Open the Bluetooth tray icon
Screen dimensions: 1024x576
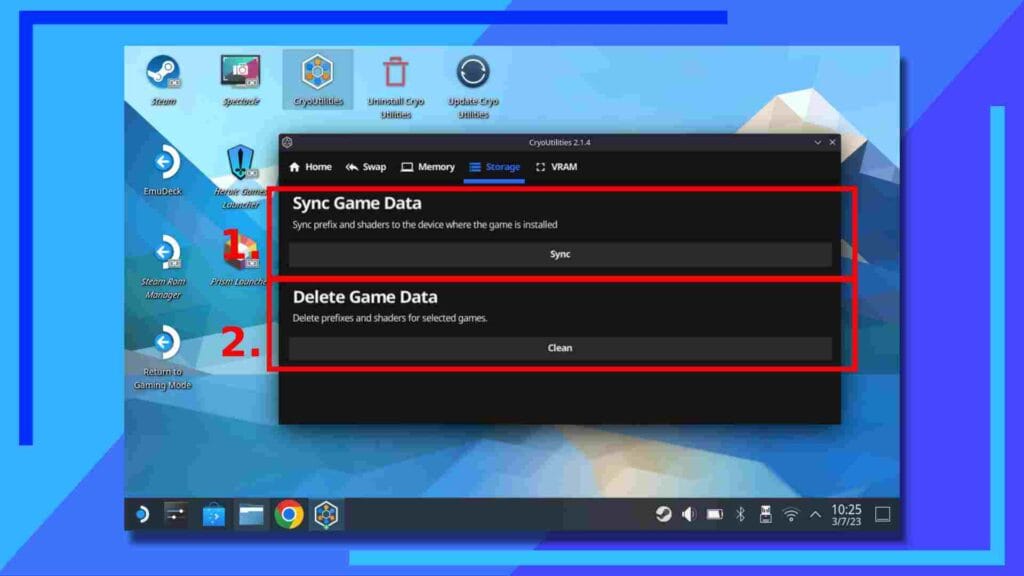coord(740,515)
